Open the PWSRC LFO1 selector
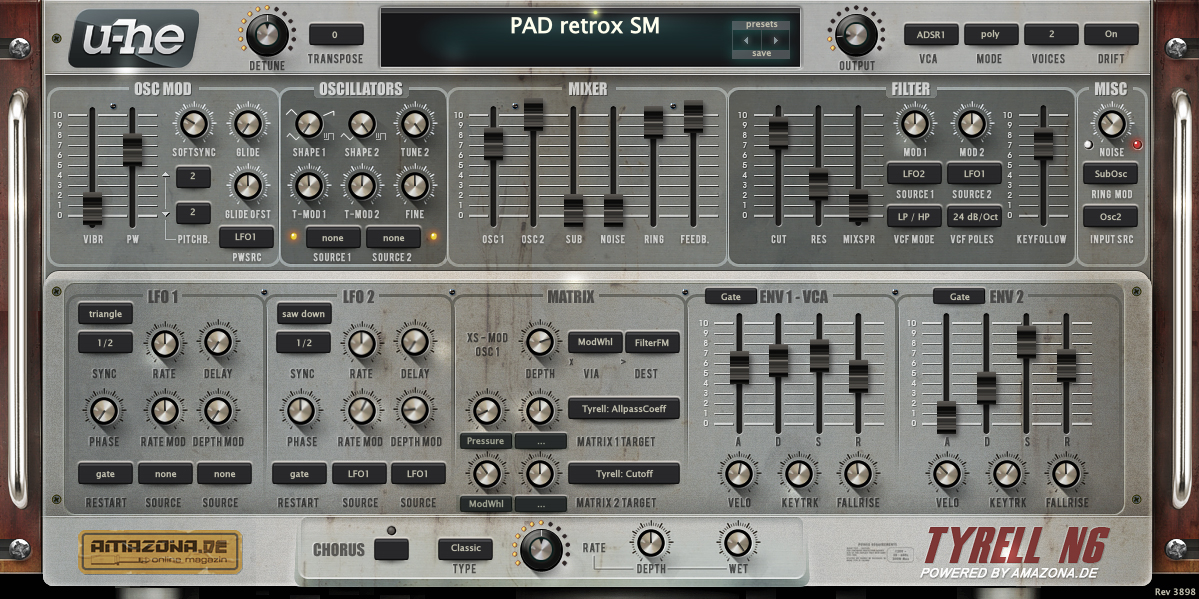Image resolution: width=1199 pixels, height=599 pixels. pos(246,237)
